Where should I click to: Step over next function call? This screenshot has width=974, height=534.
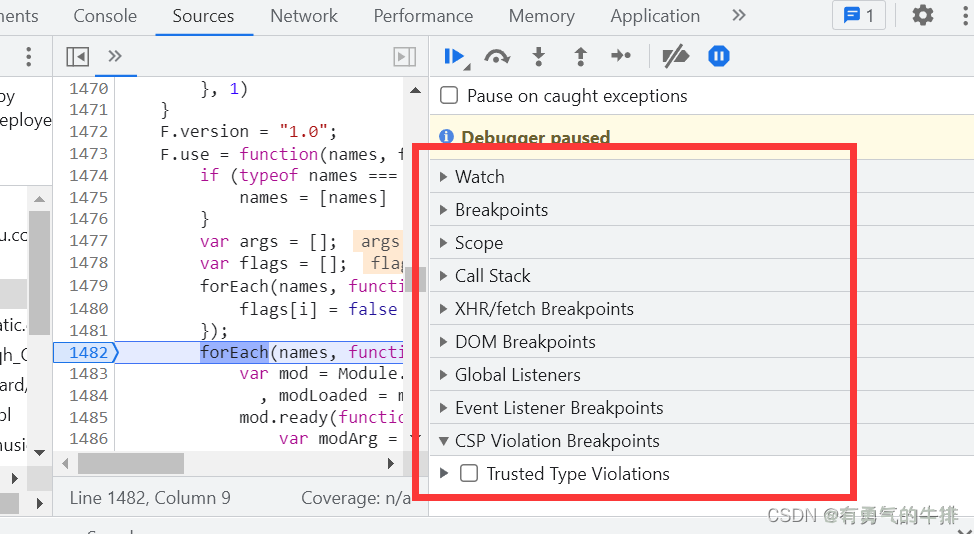pos(496,57)
